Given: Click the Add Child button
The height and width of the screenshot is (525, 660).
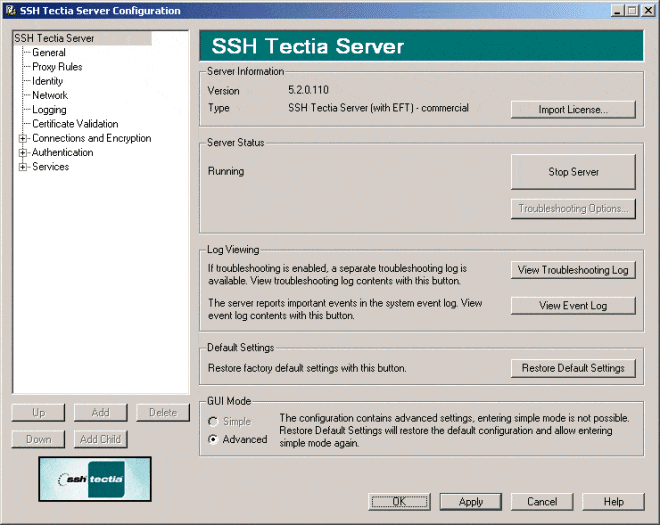Looking at the screenshot, I should (x=101, y=439).
